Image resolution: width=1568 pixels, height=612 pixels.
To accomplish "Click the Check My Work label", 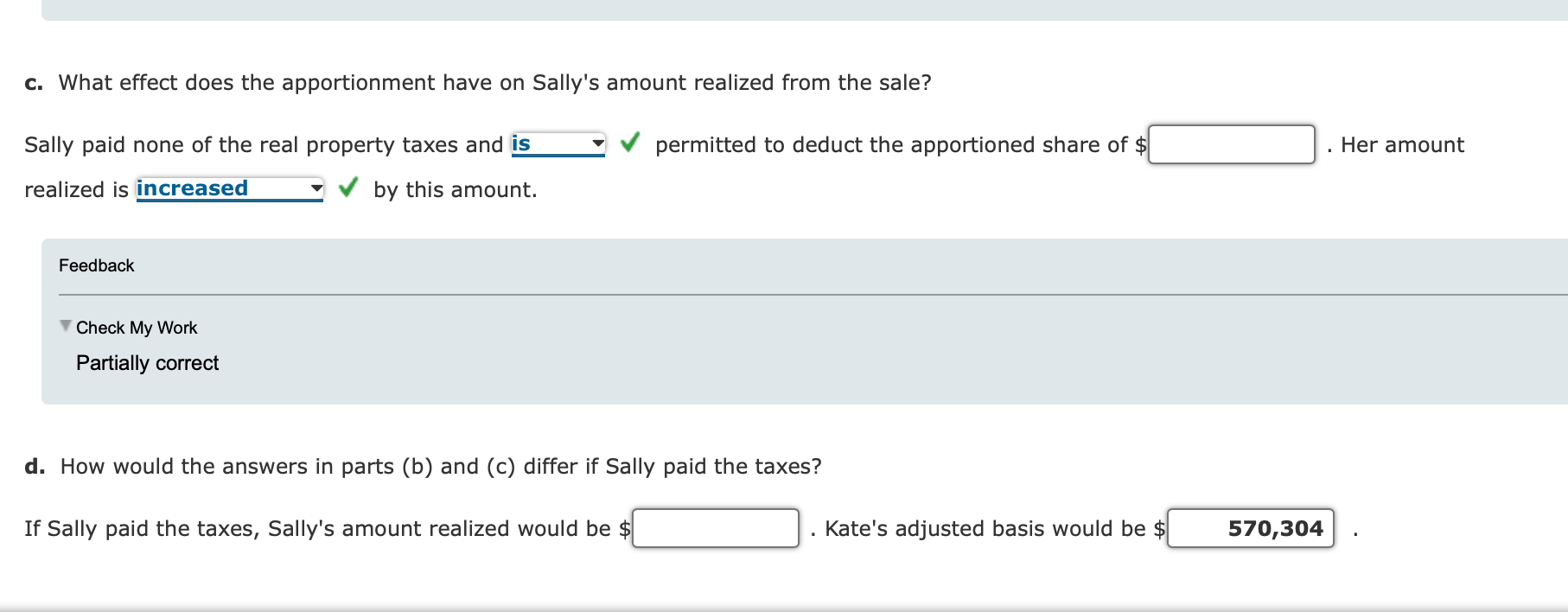I will pyautogui.click(x=137, y=327).
